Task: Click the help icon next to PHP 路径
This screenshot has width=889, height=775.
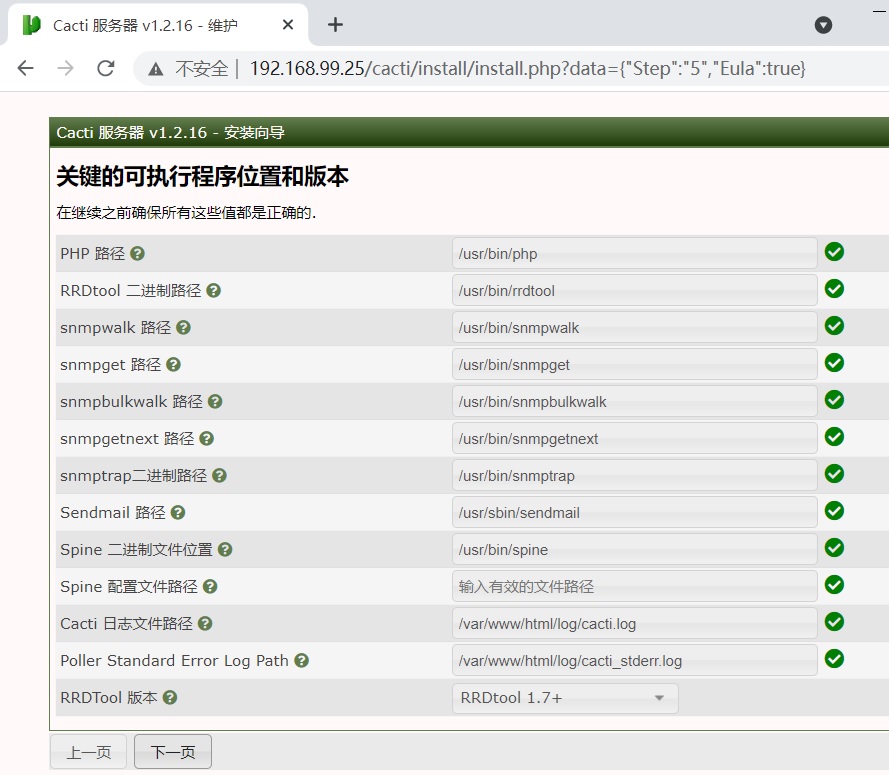Action: coord(138,254)
